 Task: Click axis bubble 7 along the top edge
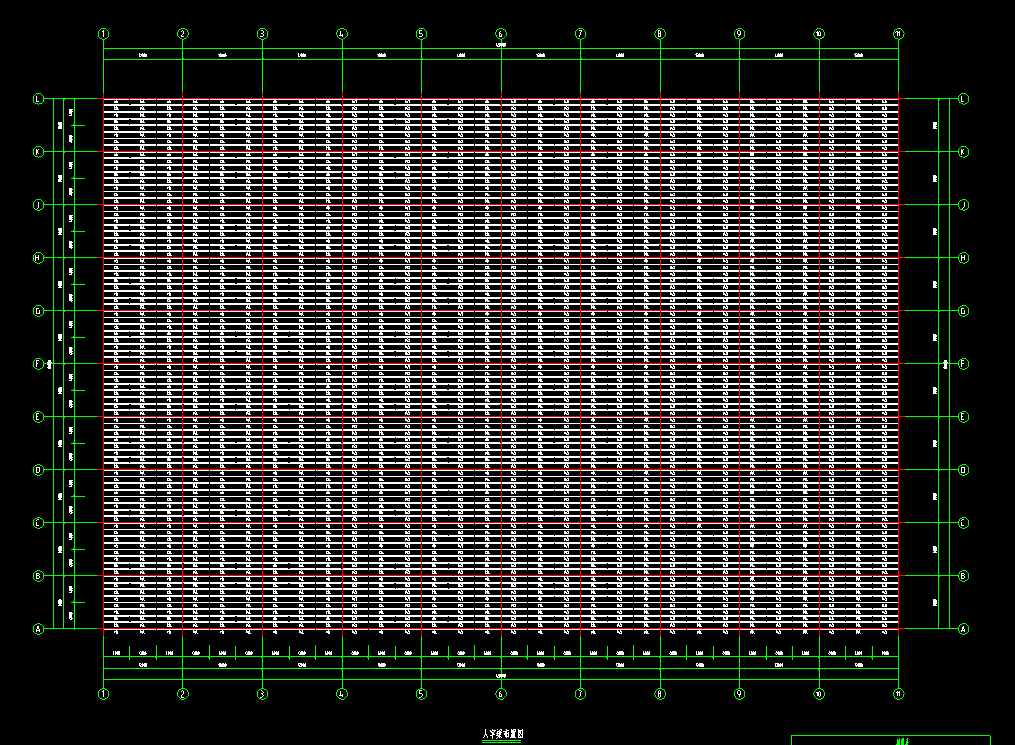(x=581, y=34)
